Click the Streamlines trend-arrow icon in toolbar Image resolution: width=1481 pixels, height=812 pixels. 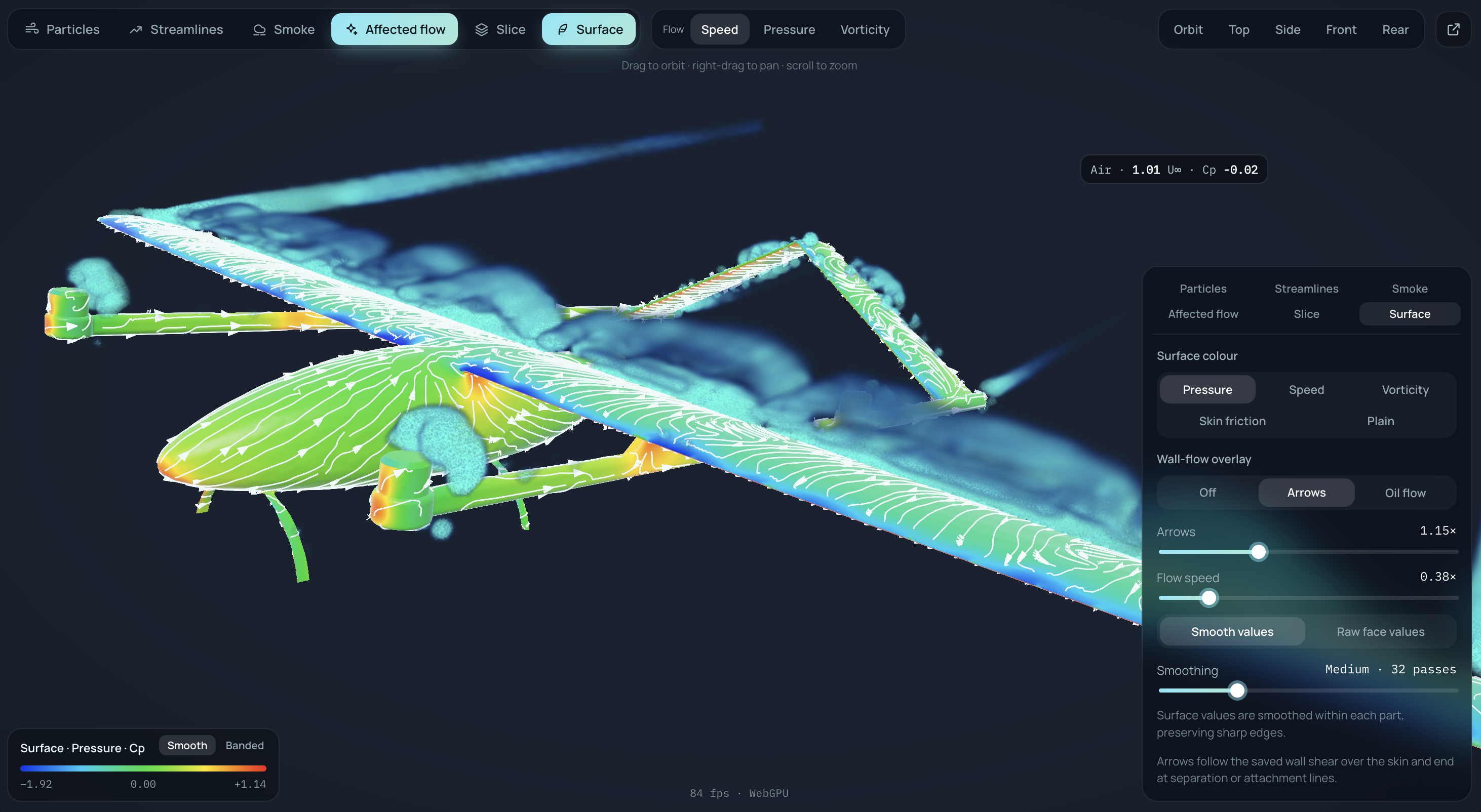coord(136,29)
